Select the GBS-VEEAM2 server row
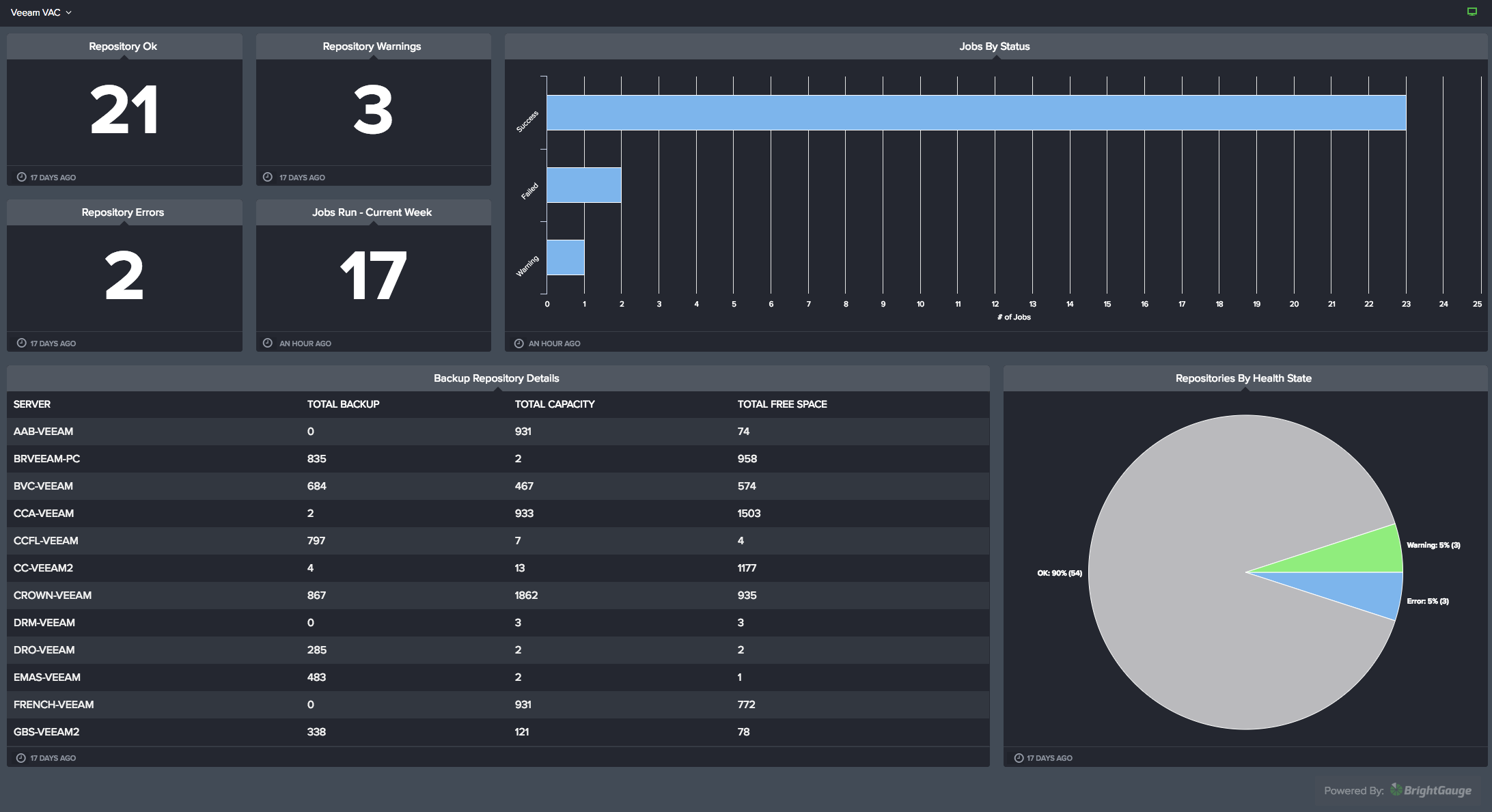1492x812 pixels. click(498, 732)
